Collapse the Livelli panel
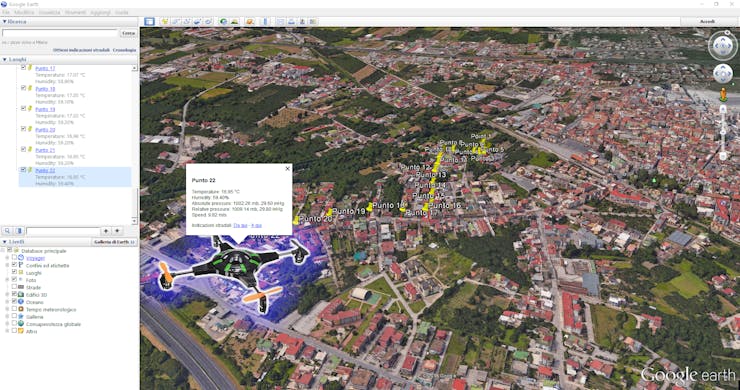This screenshot has height=390, width=740. pos(5,242)
